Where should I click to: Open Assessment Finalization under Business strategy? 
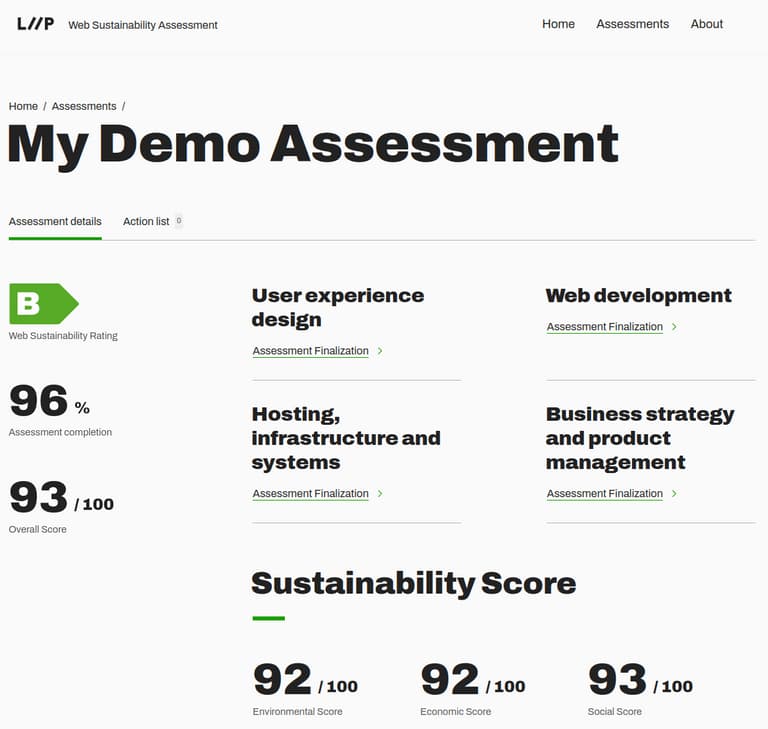pyautogui.click(x=604, y=494)
